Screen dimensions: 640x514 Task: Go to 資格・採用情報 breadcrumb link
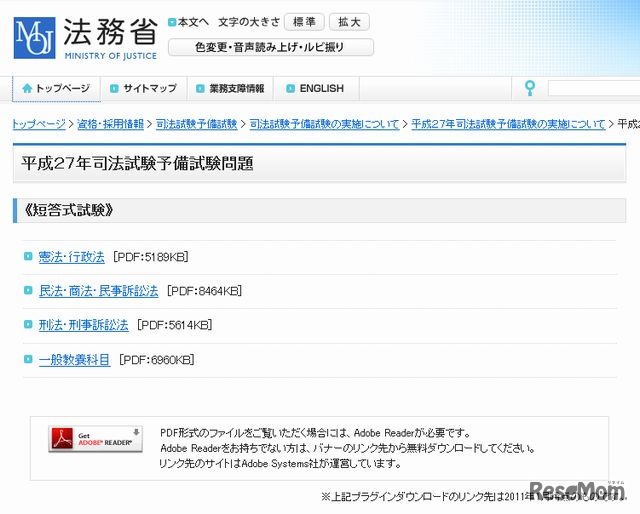click(x=110, y=124)
